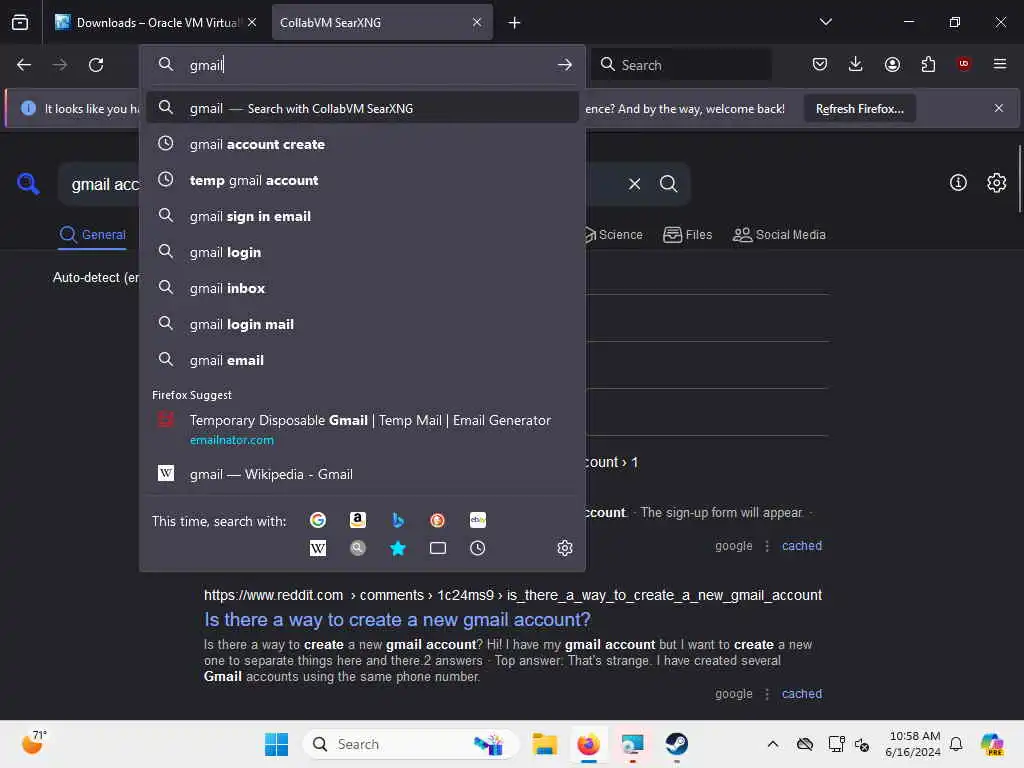Select the Files search category
The image size is (1024, 768).
pos(687,234)
